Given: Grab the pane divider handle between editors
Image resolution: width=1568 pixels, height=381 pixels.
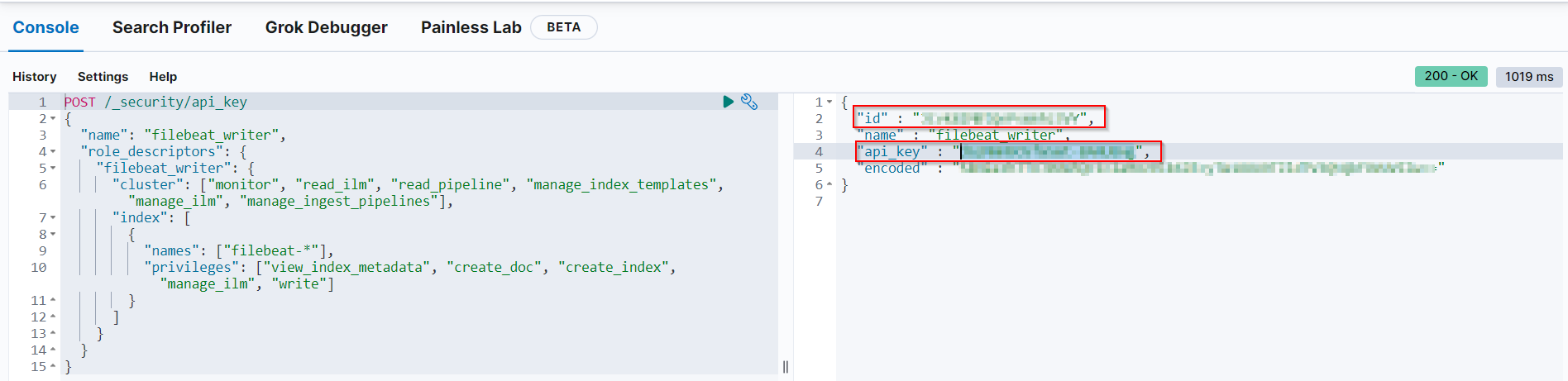Looking at the screenshot, I should tap(786, 366).
